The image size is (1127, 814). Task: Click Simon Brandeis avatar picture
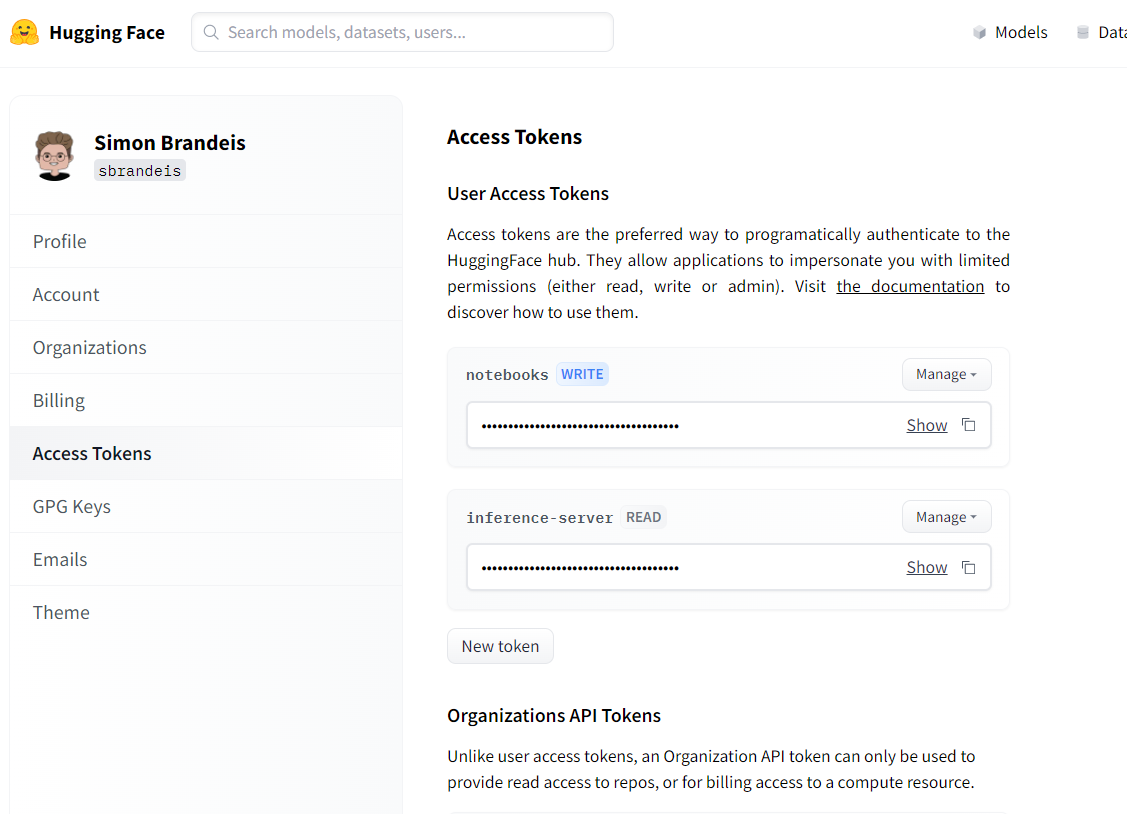(55, 155)
